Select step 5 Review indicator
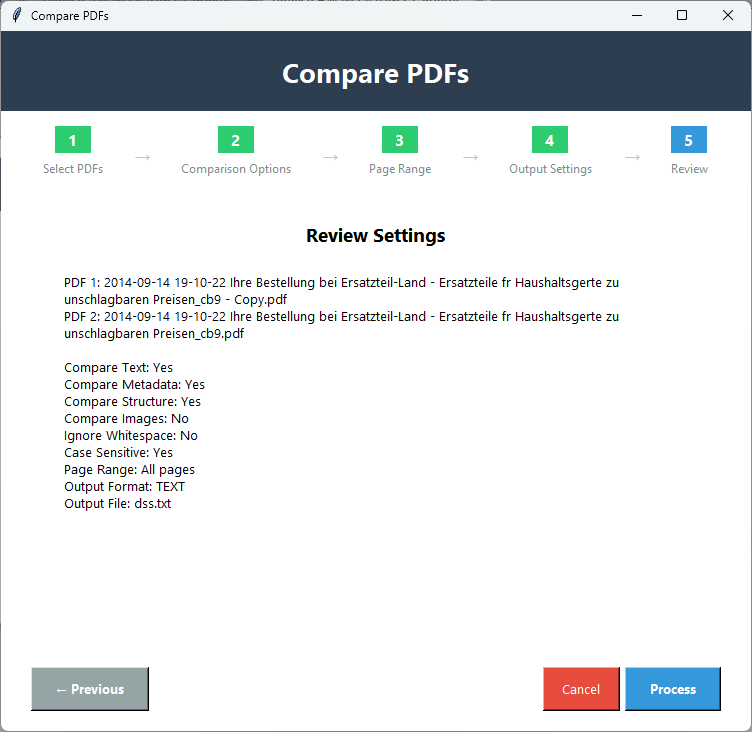Viewport: 752px width, 732px height. 689,140
